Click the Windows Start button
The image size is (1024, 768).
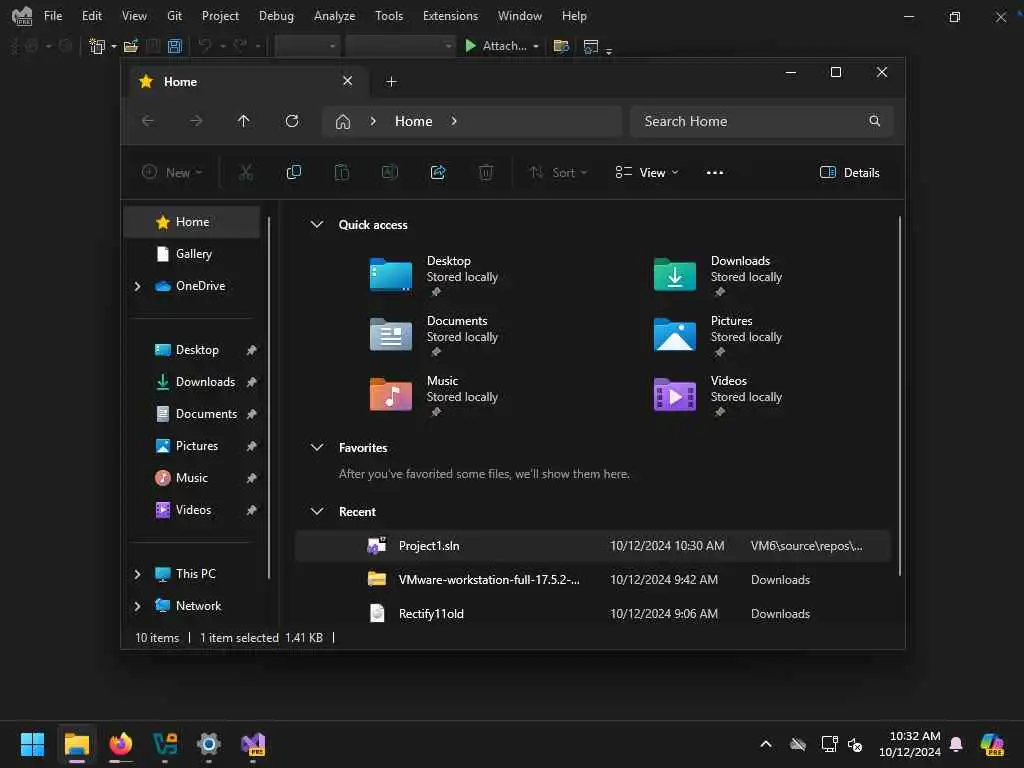[x=32, y=744]
